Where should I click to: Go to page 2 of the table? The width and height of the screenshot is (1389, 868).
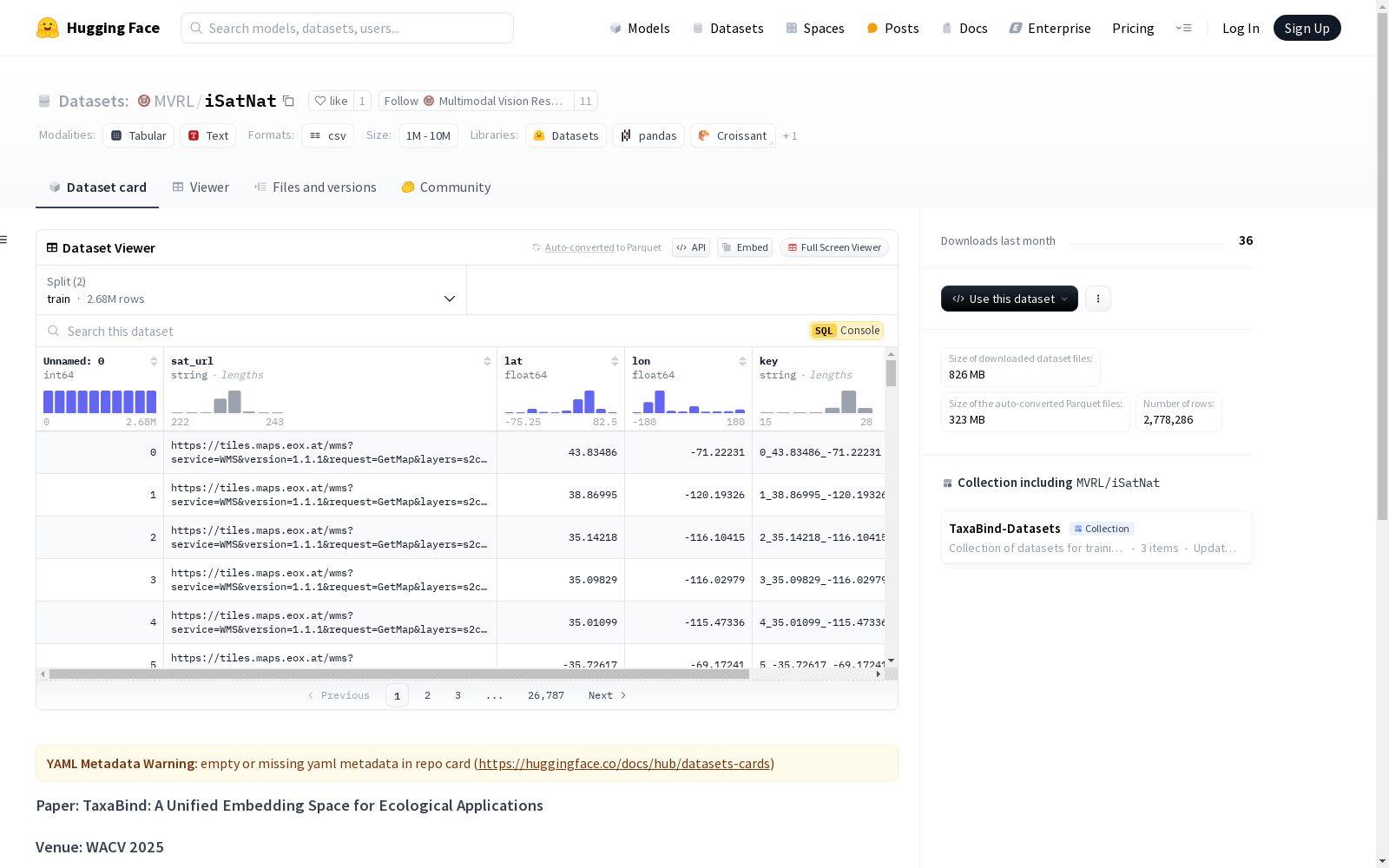(x=427, y=695)
